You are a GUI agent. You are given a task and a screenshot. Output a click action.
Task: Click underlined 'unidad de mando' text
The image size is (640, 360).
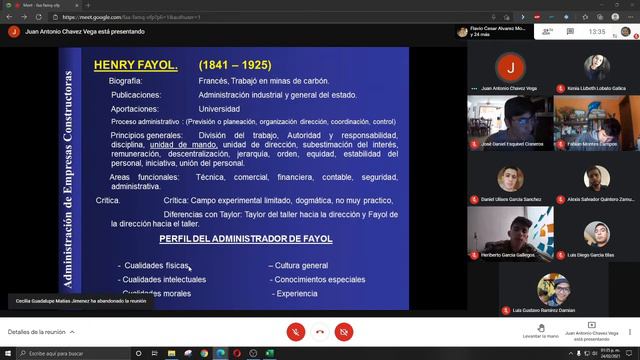point(183,144)
